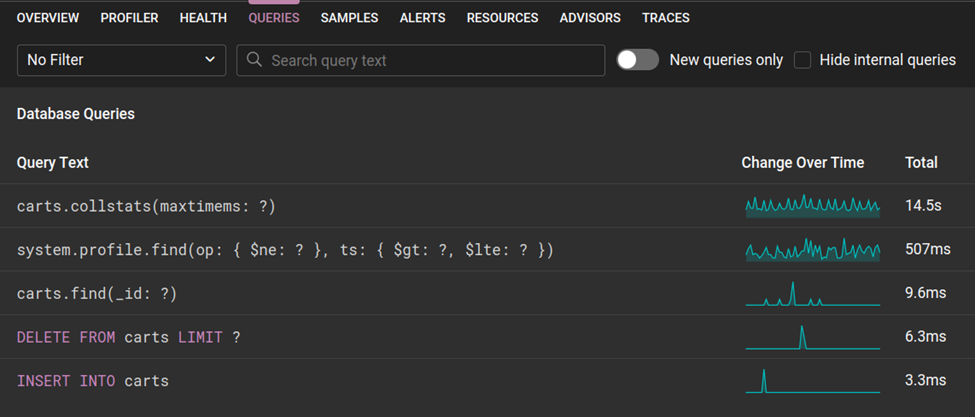Image resolution: width=975 pixels, height=417 pixels.
Task: Click the search magnifier icon
Action: [255, 60]
